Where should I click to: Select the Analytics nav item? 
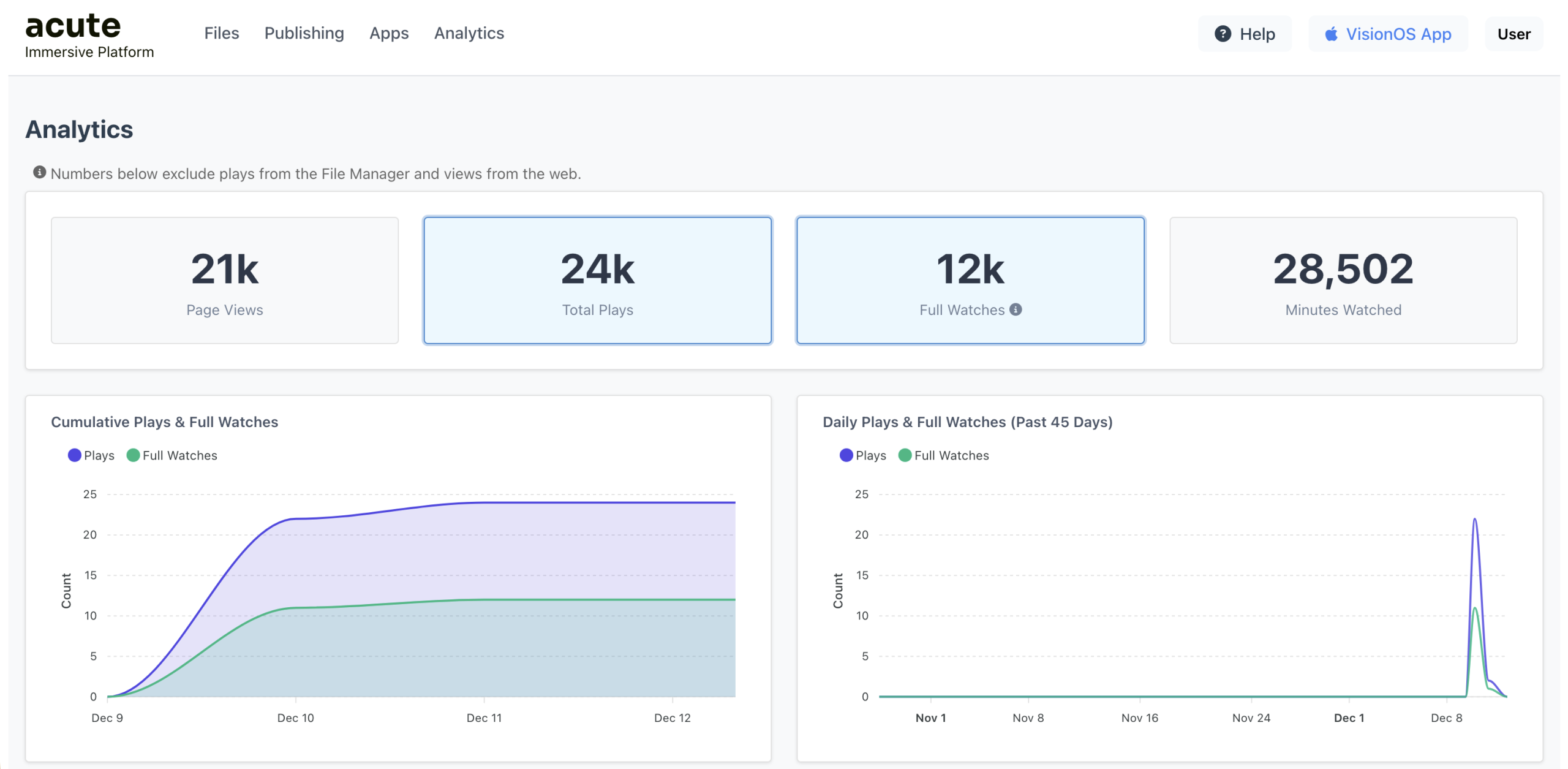(469, 33)
